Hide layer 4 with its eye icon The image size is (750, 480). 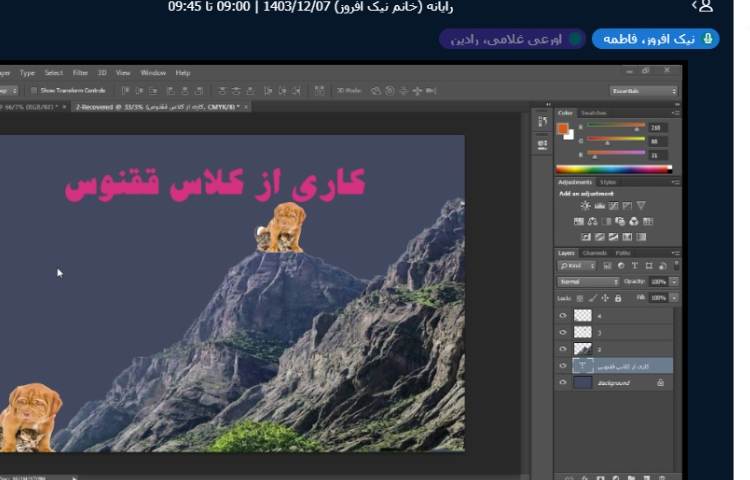point(563,316)
